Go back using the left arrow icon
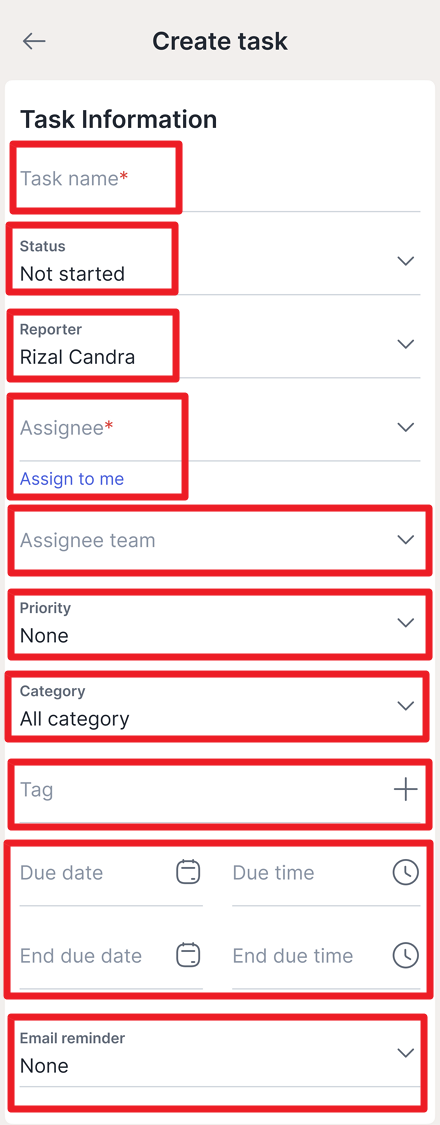 click(34, 42)
